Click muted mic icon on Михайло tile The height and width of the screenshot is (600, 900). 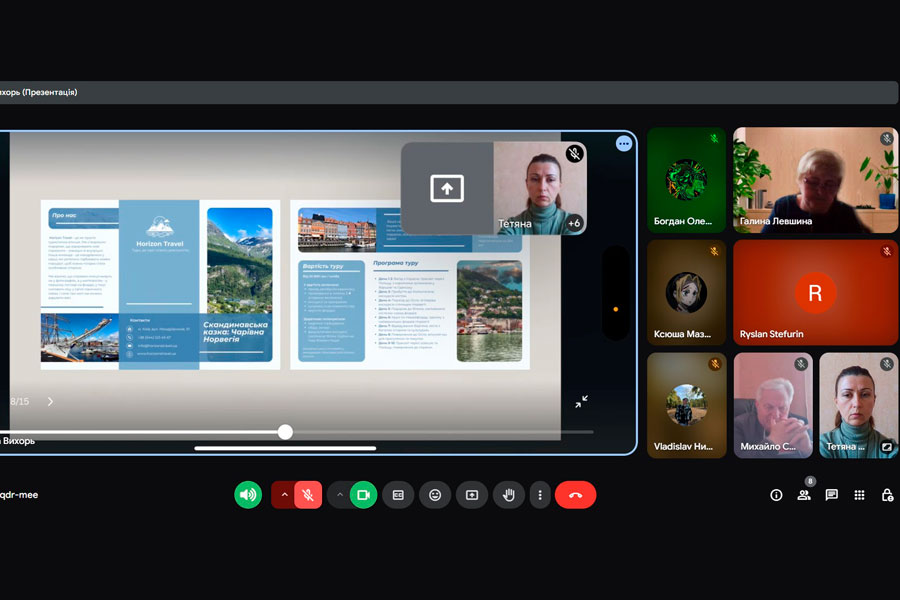point(801,364)
